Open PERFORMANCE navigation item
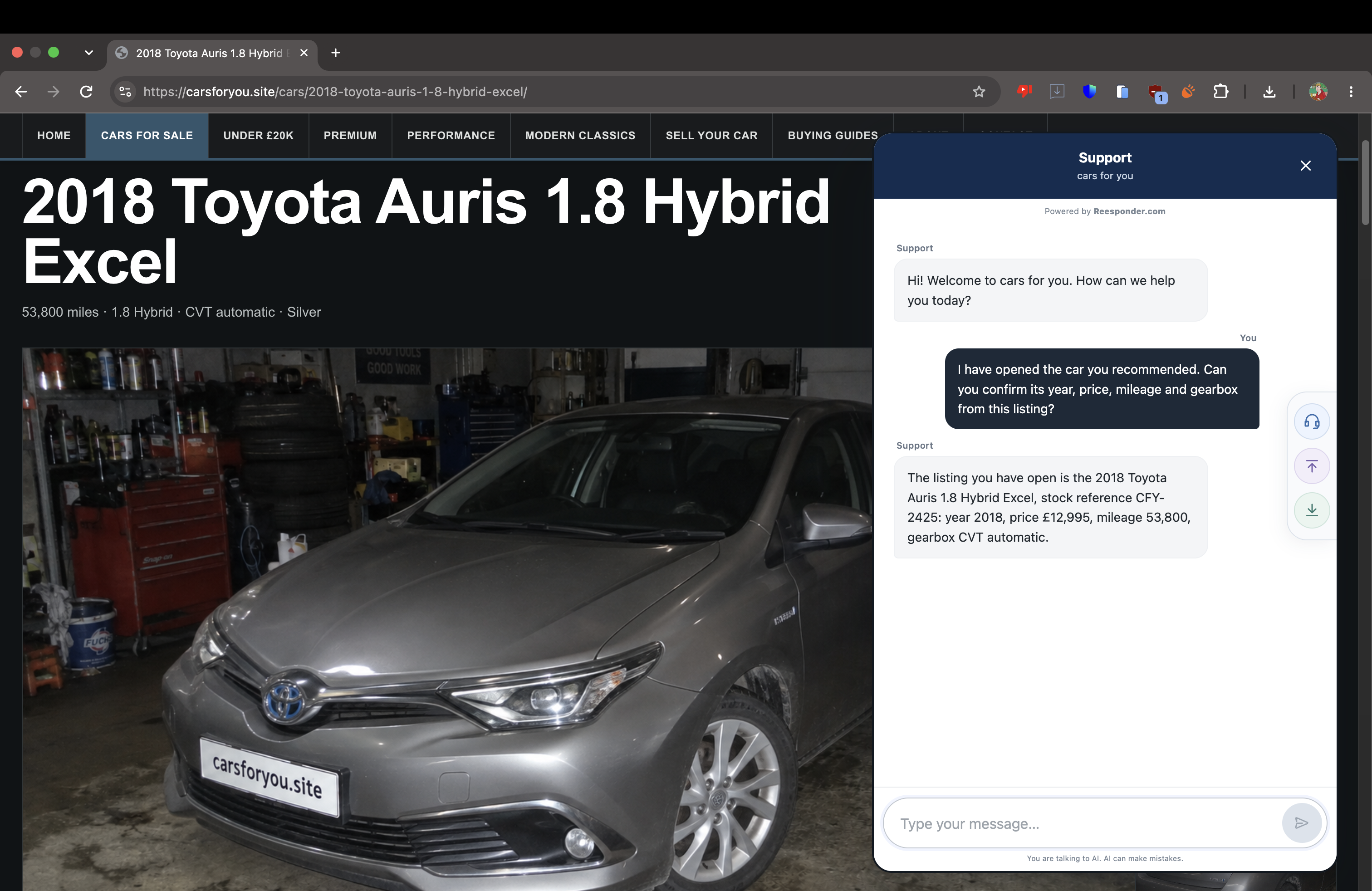 [451, 136]
